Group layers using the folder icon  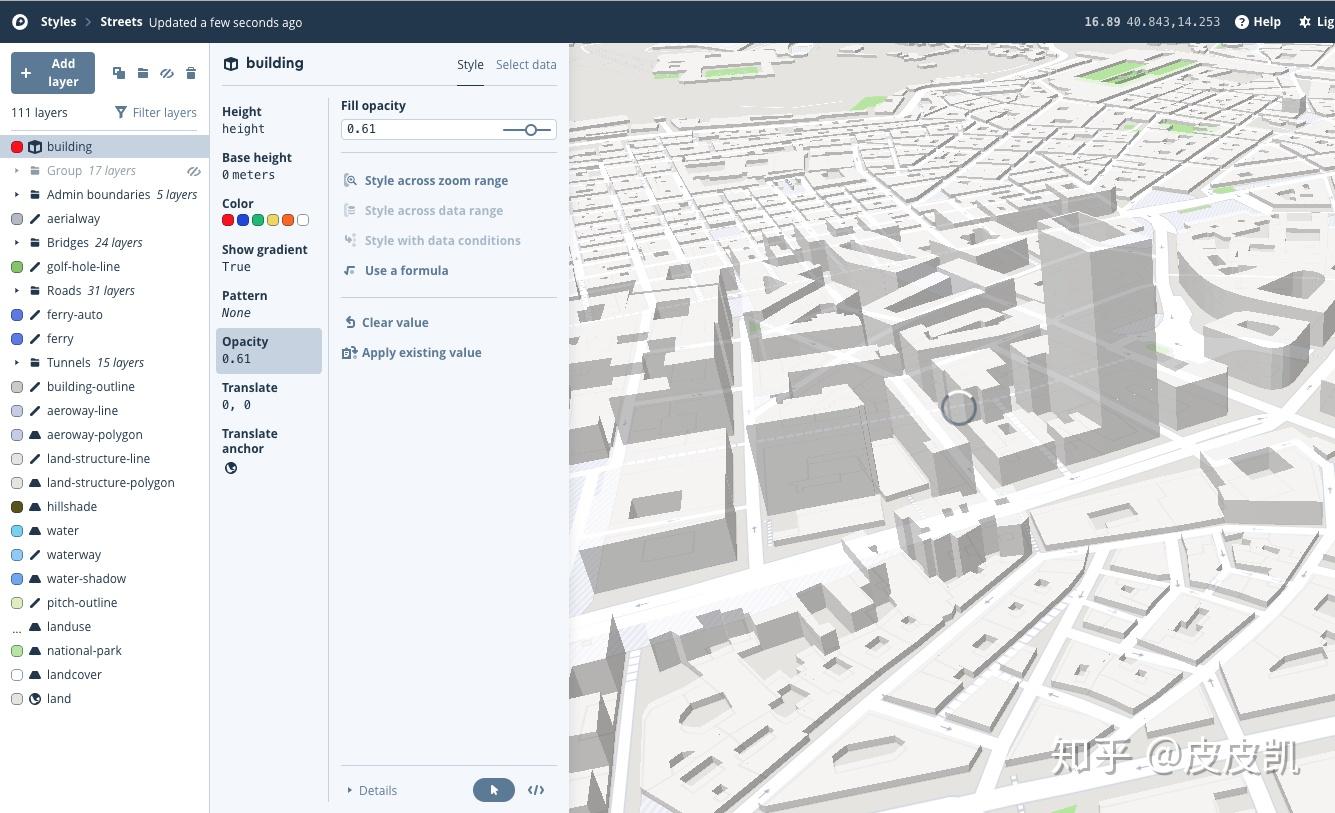click(143, 72)
